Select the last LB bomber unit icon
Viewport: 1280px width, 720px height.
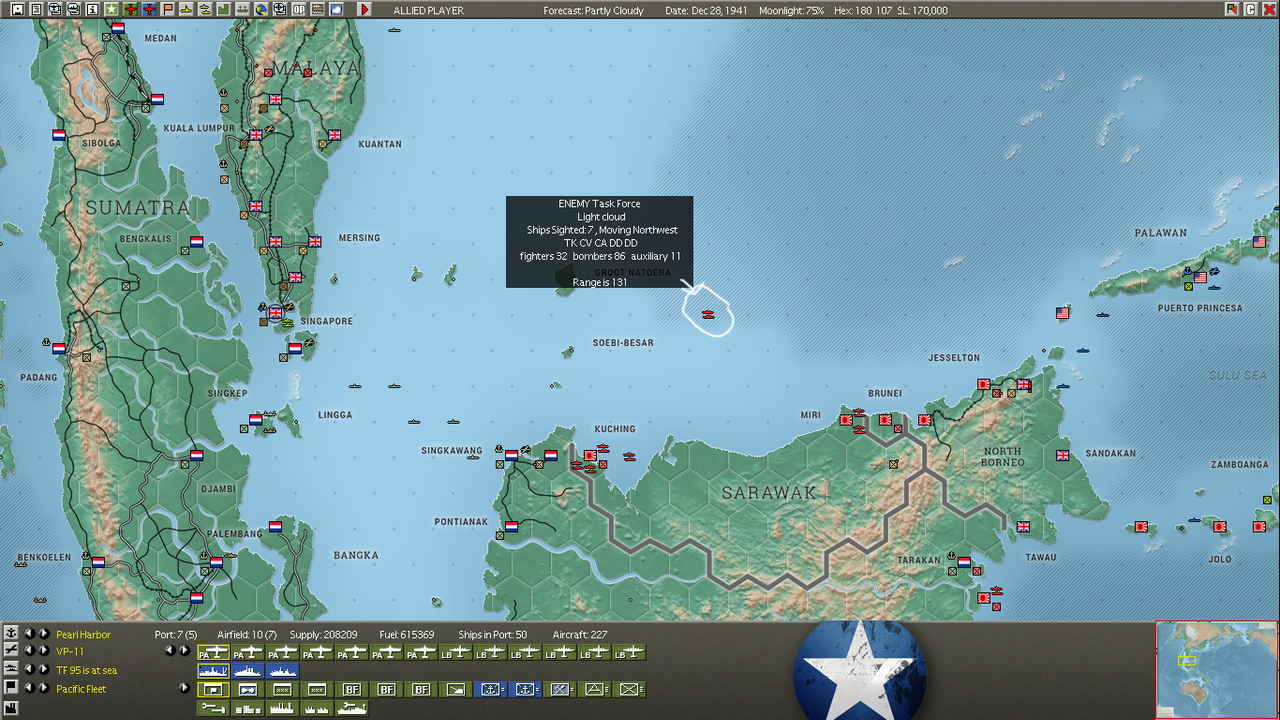point(629,652)
